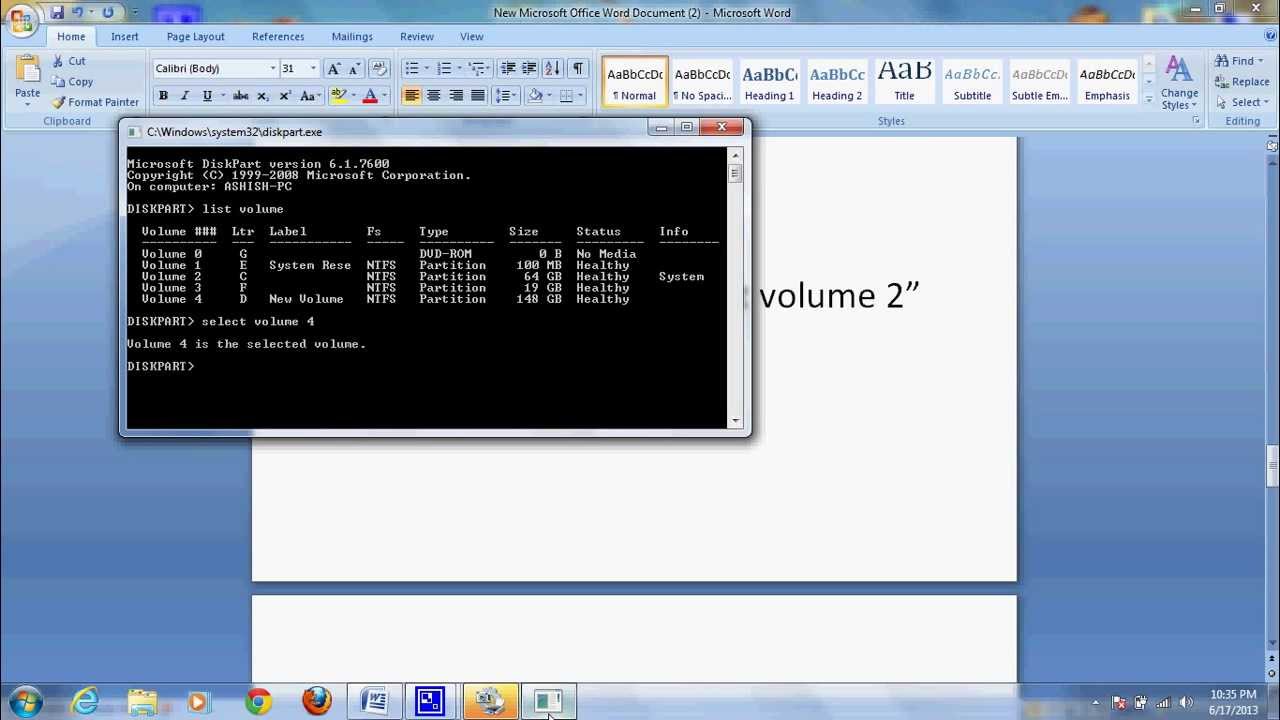Image resolution: width=1280 pixels, height=720 pixels.
Task: Switch to the Insert tab
Action: (125, 36)
